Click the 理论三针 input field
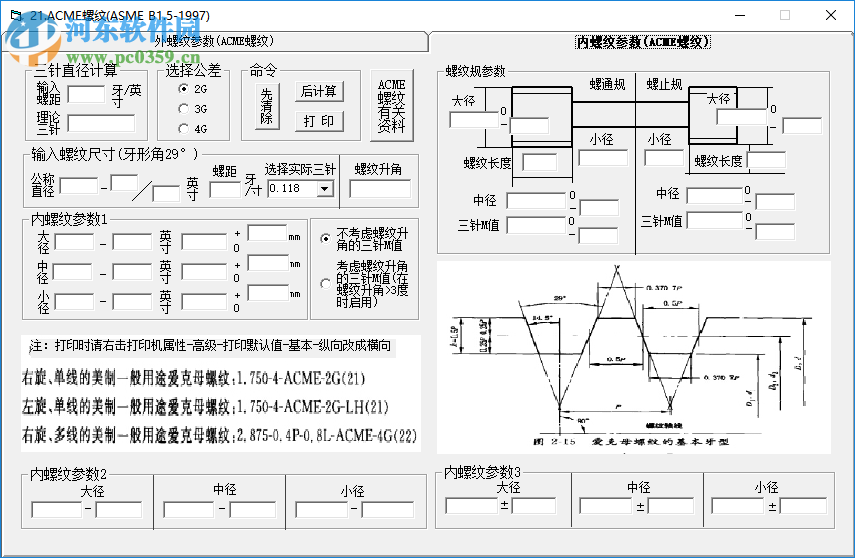This screenshot has width=855, height=558. [x=101, y=123]
